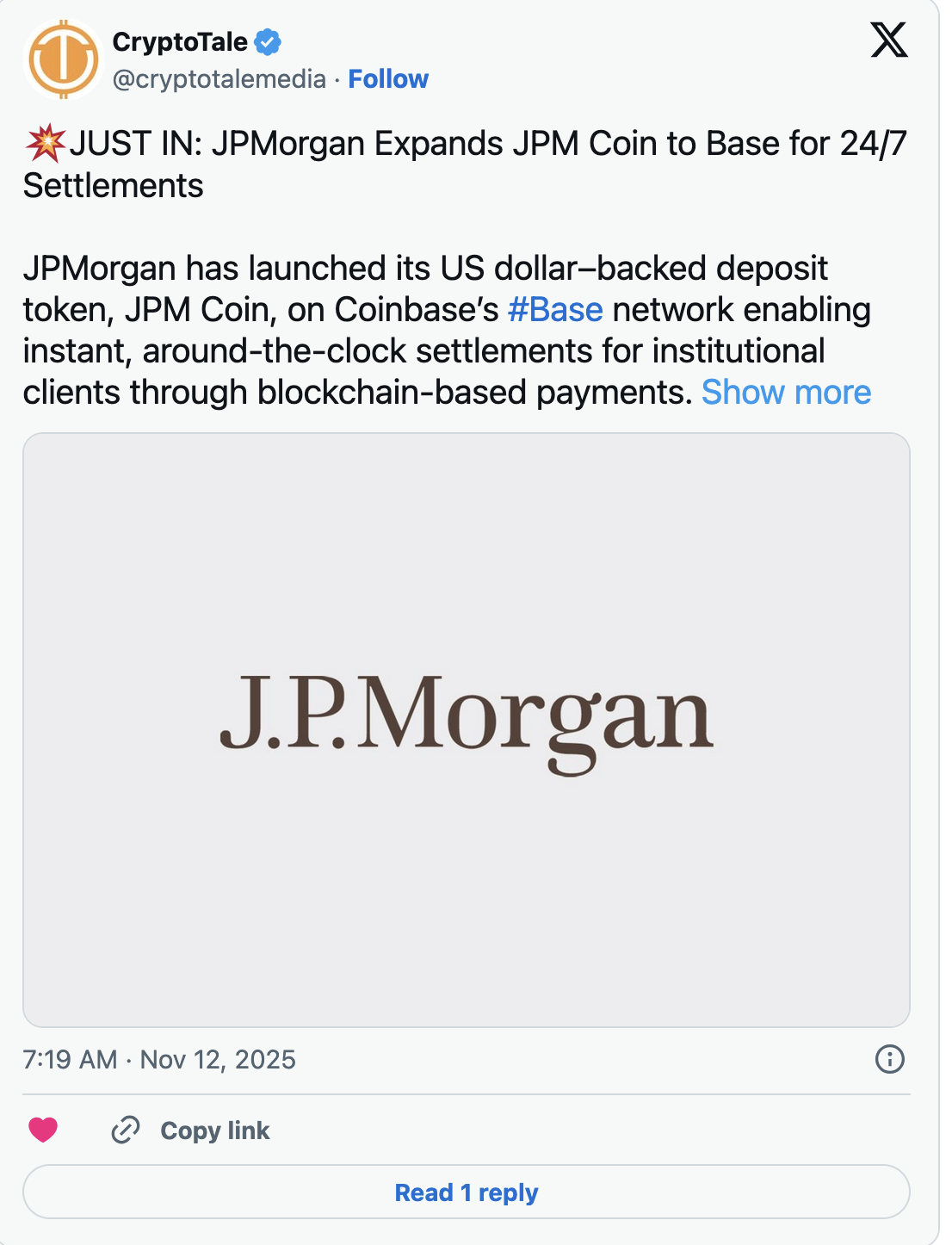Open replies with Read 1 reply
Viewport: 952px width, 1245px height.
[x=465, y=1192]
